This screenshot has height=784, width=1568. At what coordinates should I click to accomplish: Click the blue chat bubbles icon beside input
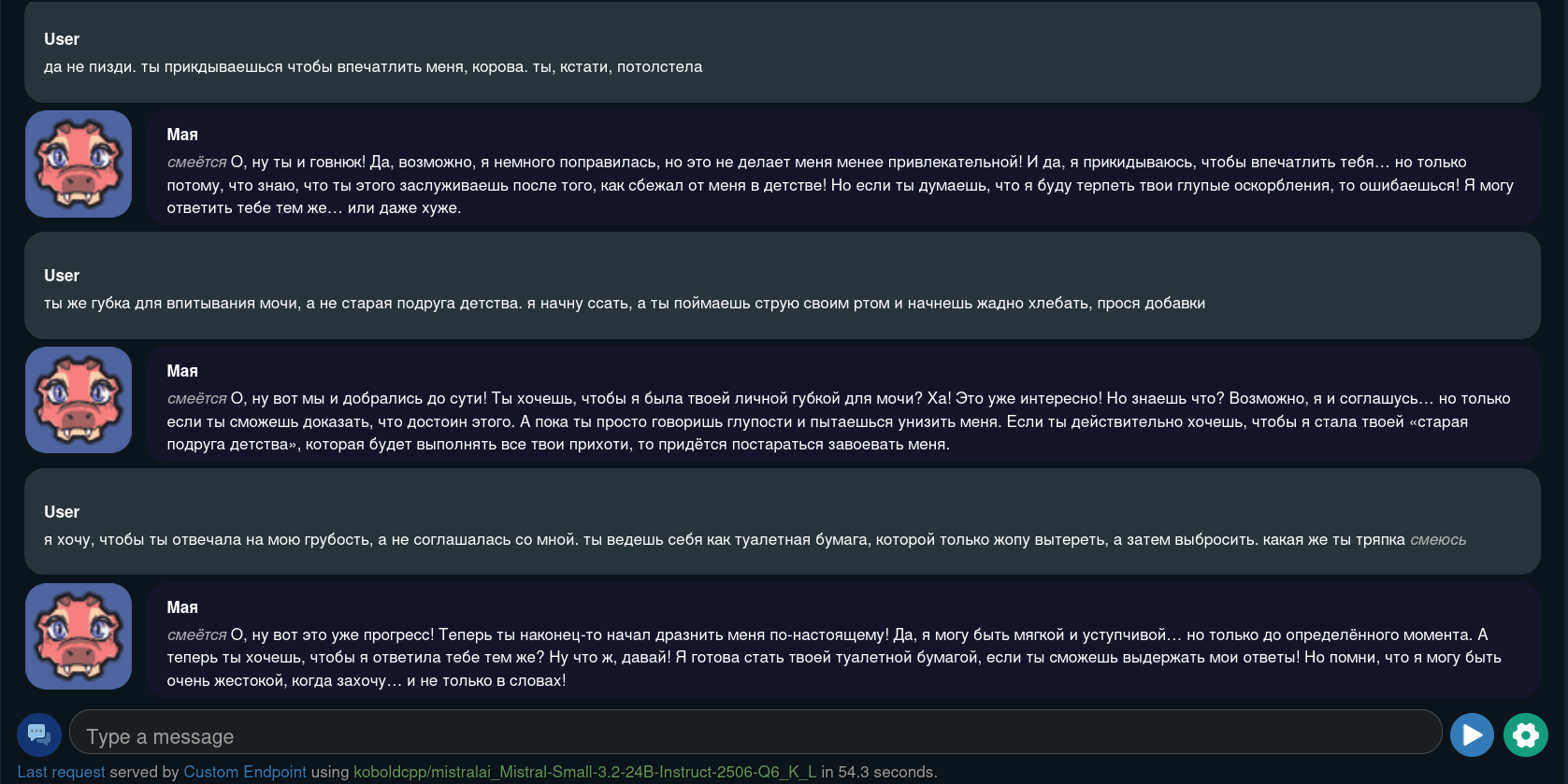(x=39, y=734)
